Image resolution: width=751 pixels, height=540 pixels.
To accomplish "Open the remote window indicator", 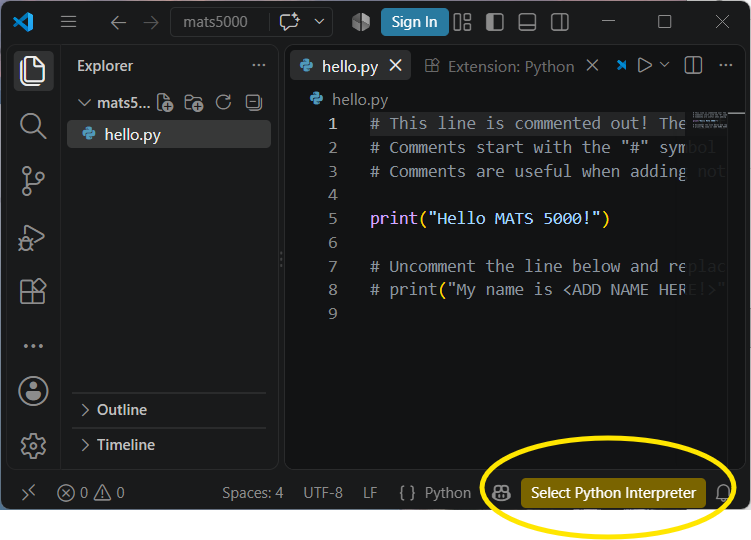I will (29, 492).
